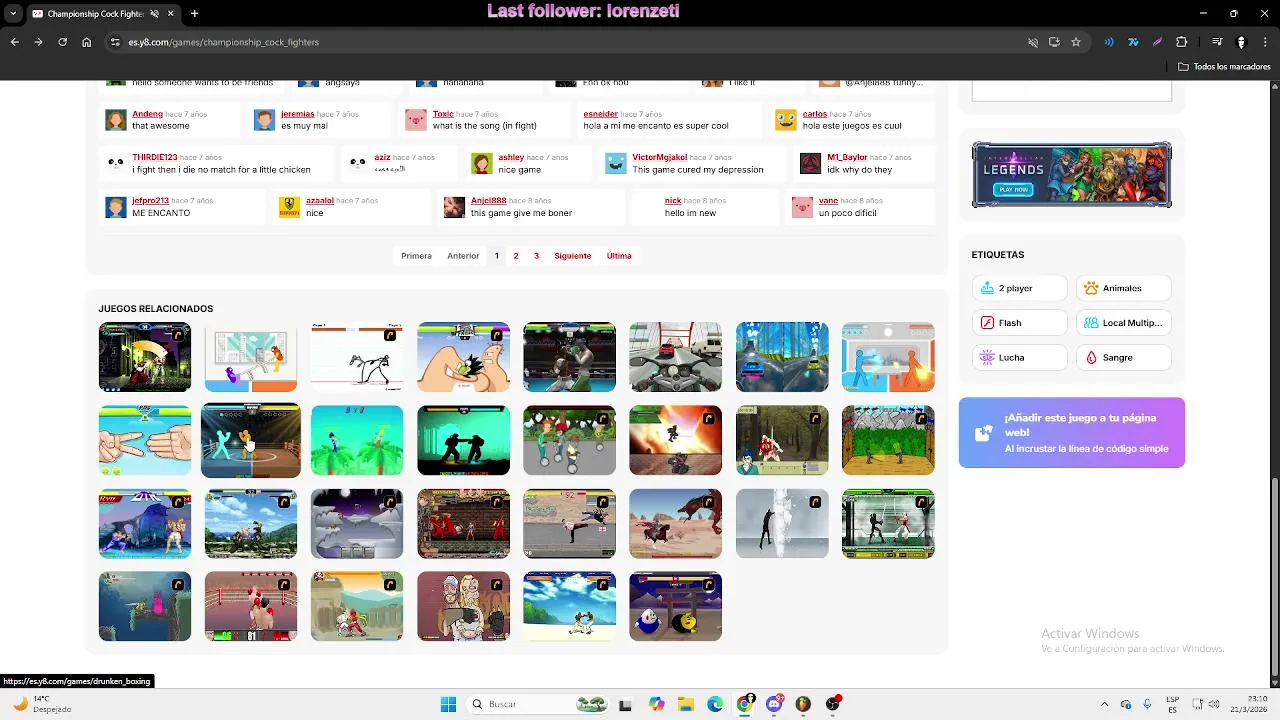1280x720 pixels.
Task: Open user M1_Baylor profile link
Action: coord(847,157)
